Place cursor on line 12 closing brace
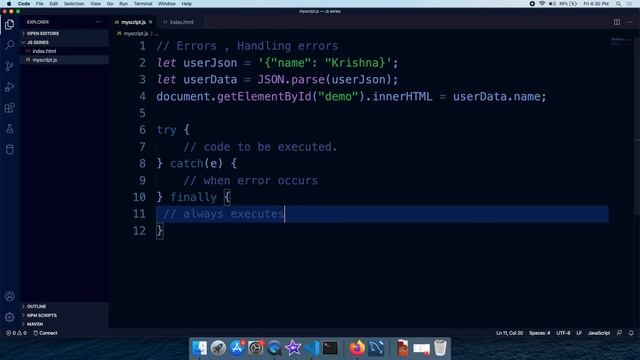This screenshot has height=360, width=640. [x=160, y=231]
